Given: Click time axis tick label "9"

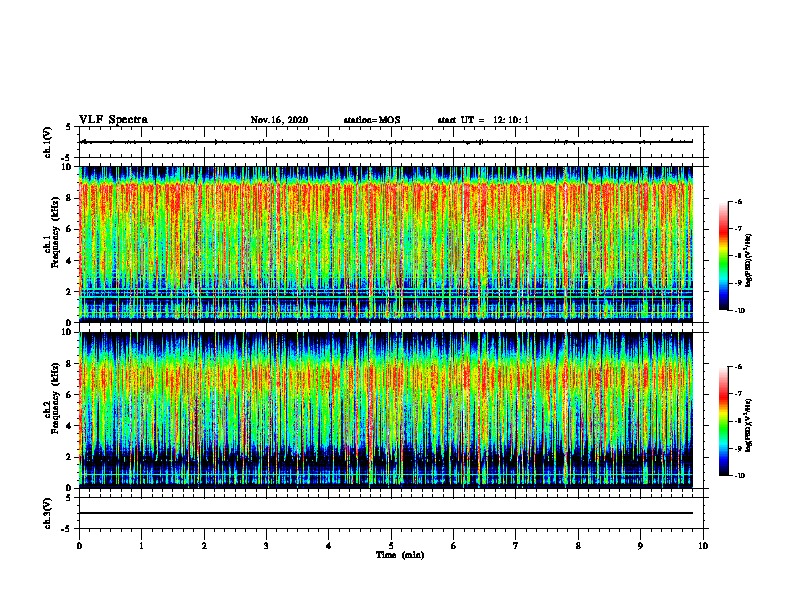Looking at the screenshot, I should [x=640, y=546].
